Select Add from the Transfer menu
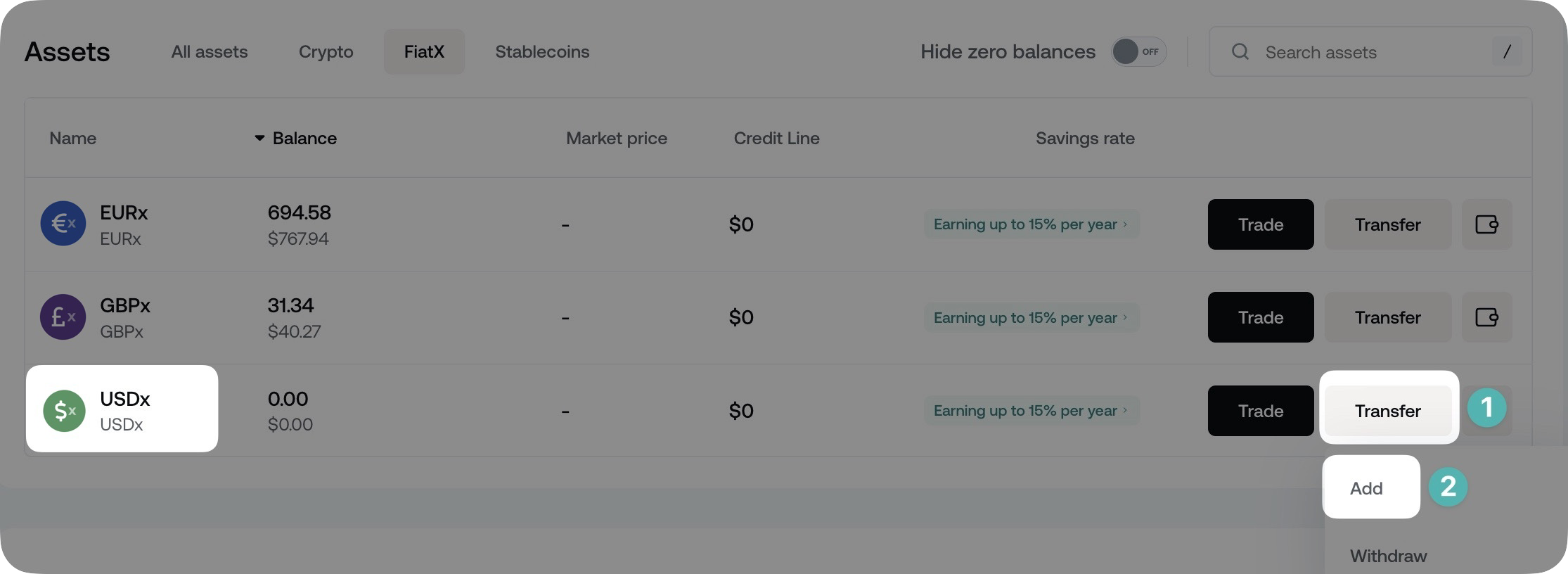 pyautogui.click(x=1366, y=488)
